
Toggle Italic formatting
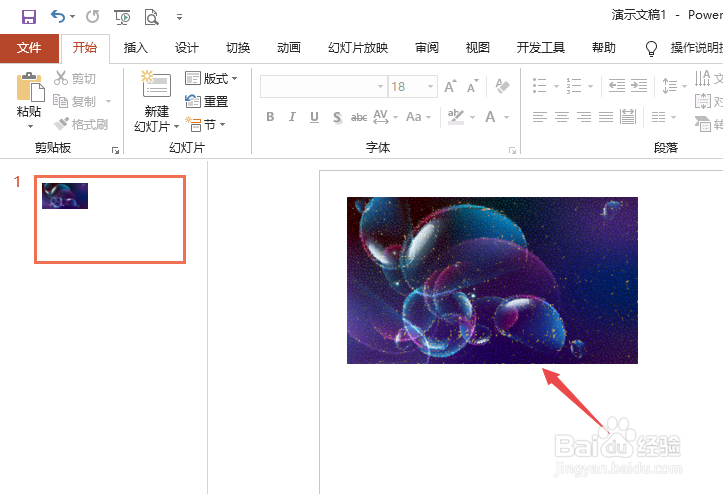(292, 117)
